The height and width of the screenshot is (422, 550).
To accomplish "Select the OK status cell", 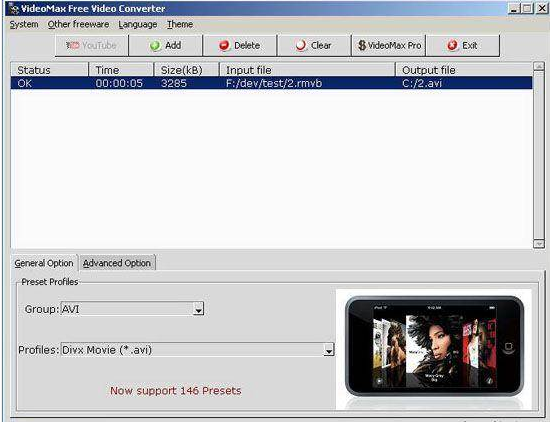I will point(25,83).
